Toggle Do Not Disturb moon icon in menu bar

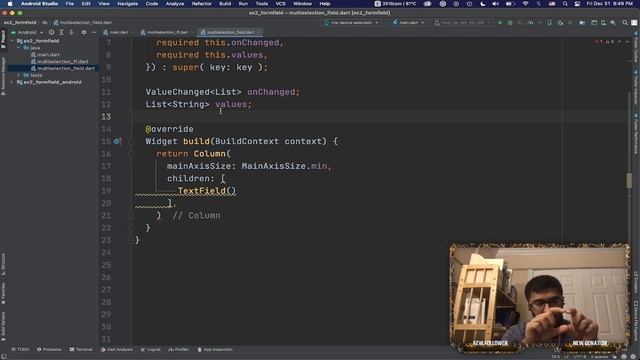click(x=482, y=4)
